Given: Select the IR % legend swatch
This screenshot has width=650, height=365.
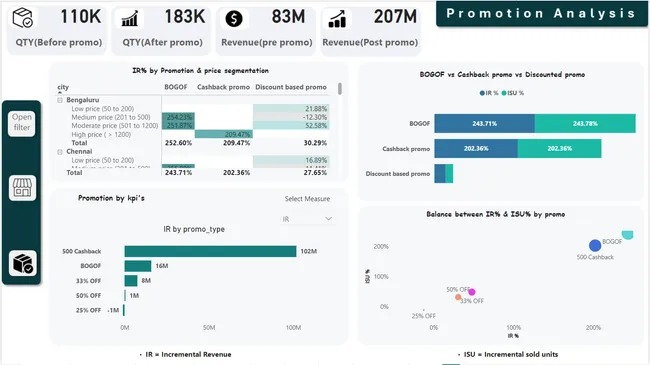Looking at the screenshot, I should pyautogui.click(x=482, y=93).
